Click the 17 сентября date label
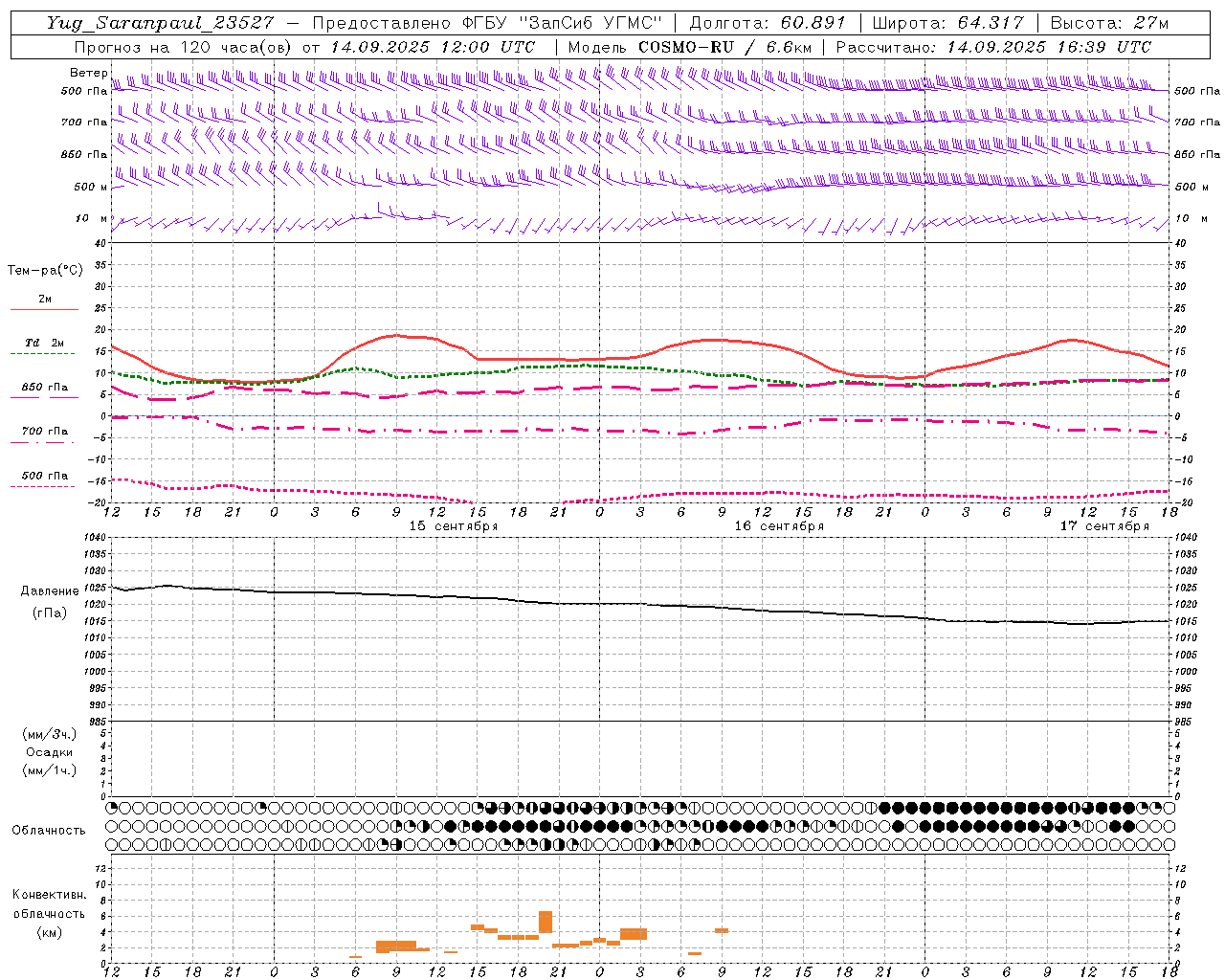The image size is (1225, 980). pos(1103,526)
